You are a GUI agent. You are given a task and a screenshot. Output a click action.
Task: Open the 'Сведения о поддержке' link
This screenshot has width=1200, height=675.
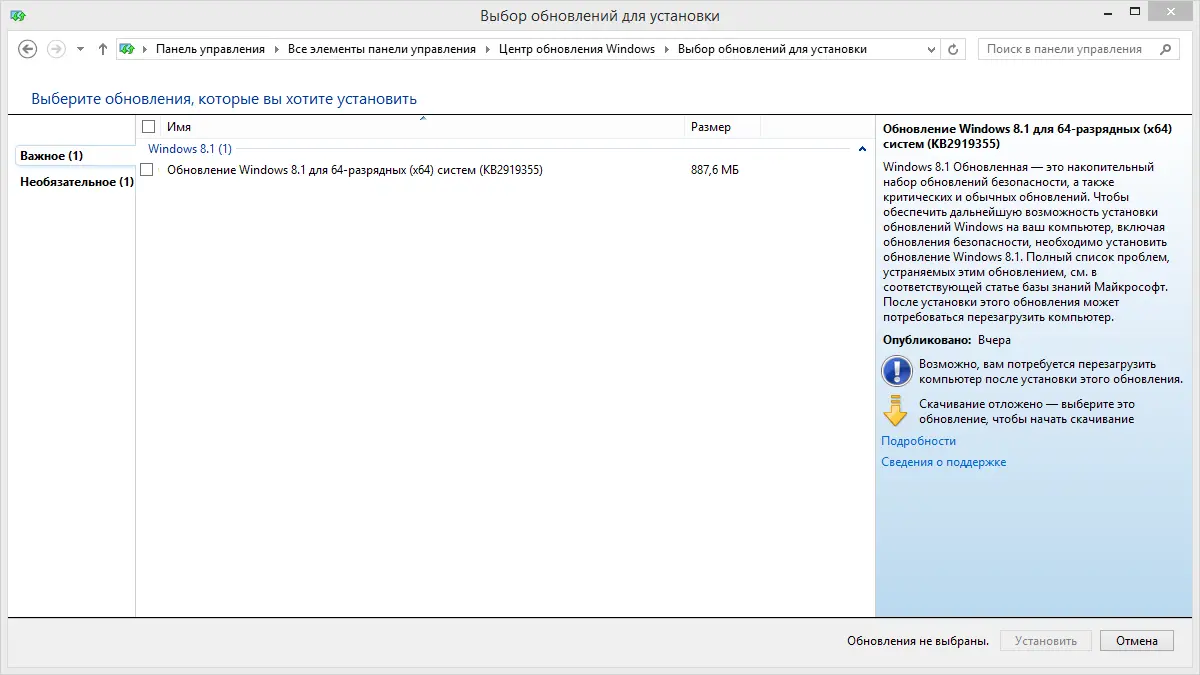[943, 462]
